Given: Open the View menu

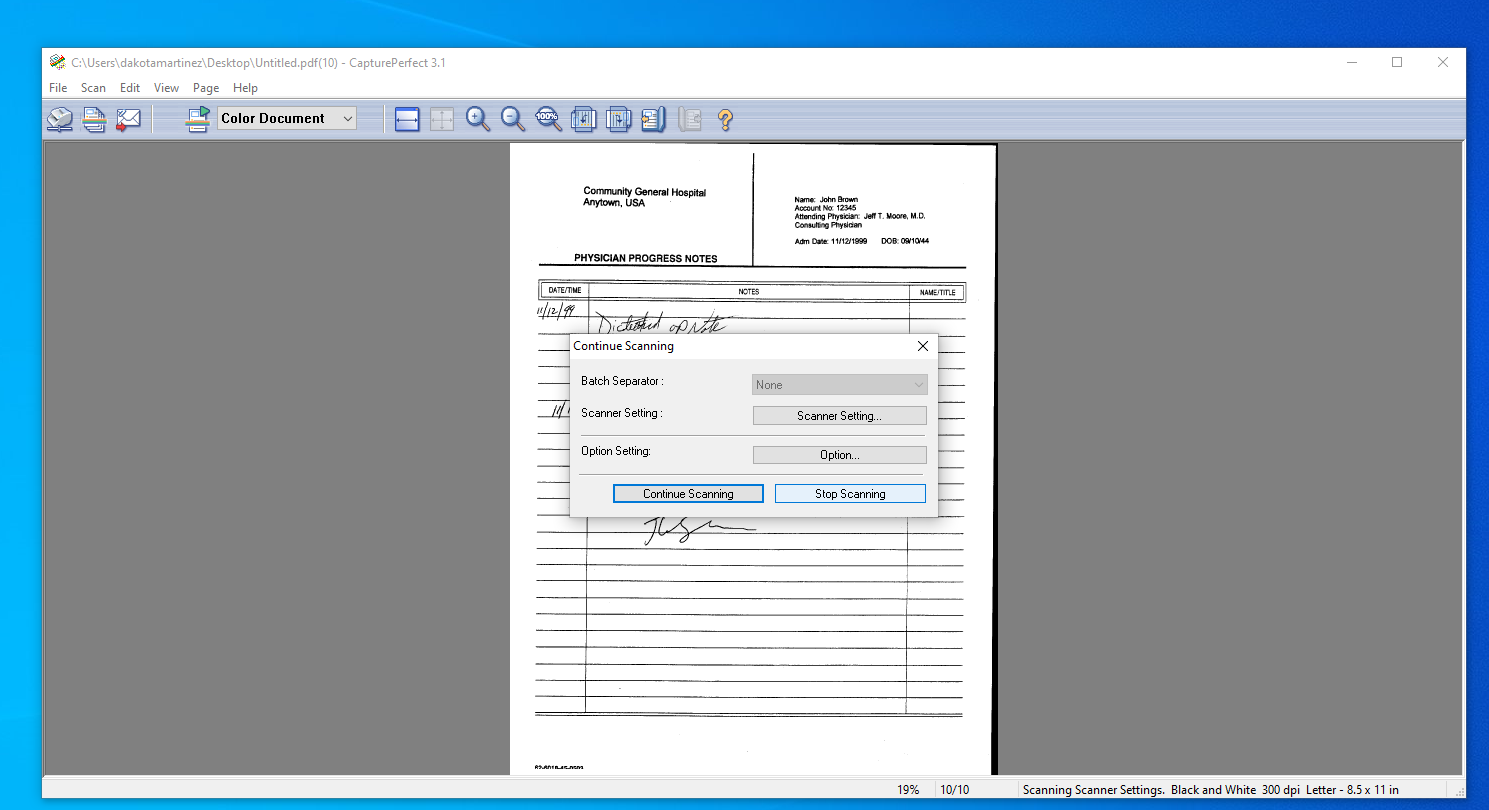Looking at the screenshot, I should point(166,88).
